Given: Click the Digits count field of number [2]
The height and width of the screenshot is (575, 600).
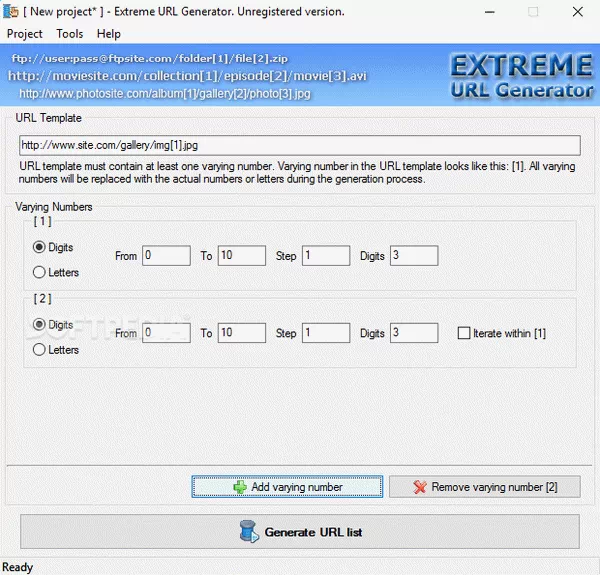Looking at the screenshot, I should coord(414,333).
